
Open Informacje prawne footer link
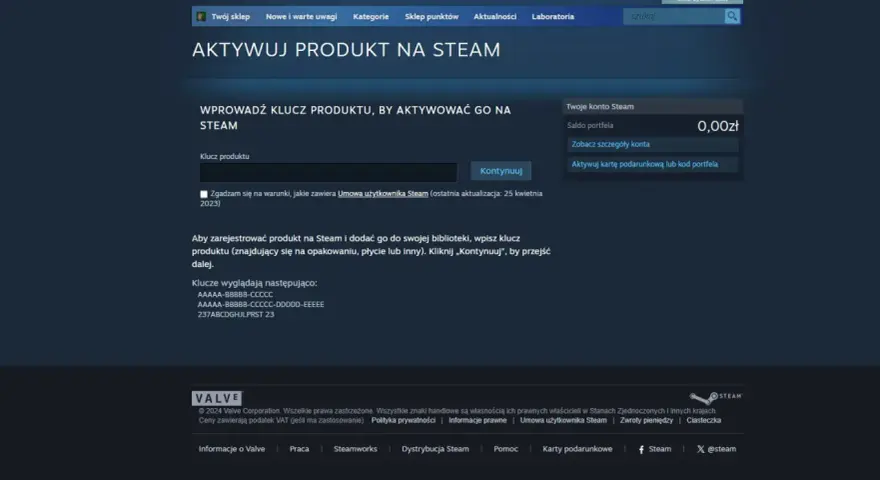pyautogui.click(x=478, y=420)
